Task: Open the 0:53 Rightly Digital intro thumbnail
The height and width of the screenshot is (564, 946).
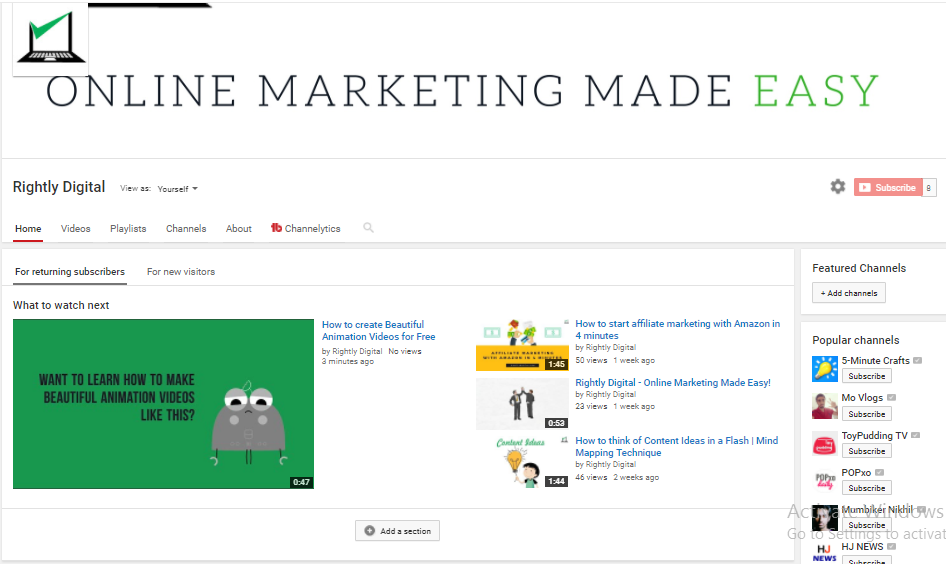Action: (522, 404)
